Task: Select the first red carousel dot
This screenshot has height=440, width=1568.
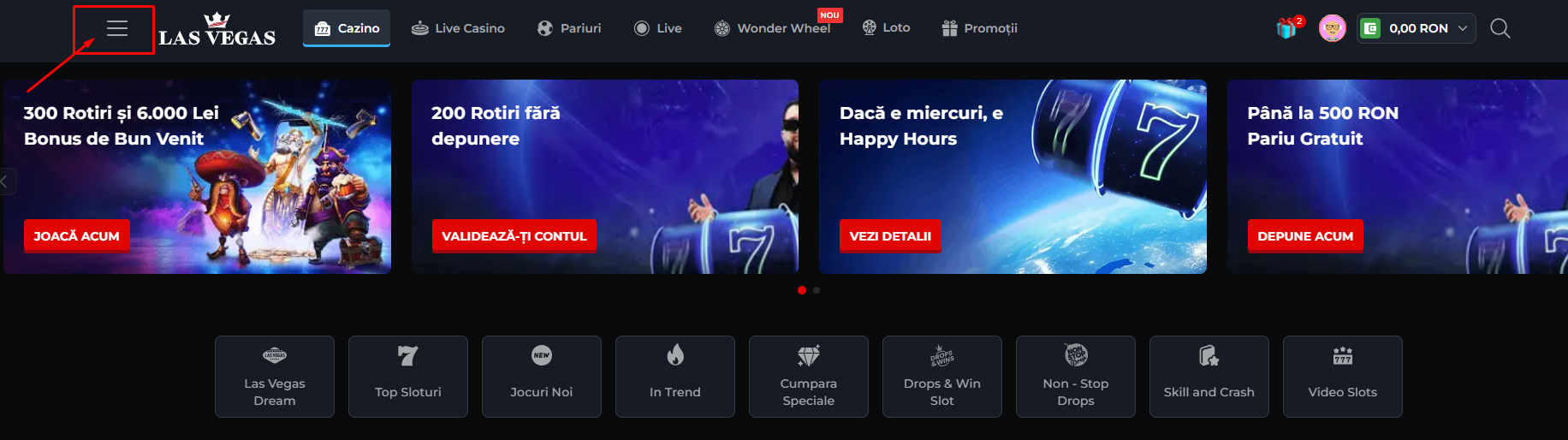Action: coord(802,290)
